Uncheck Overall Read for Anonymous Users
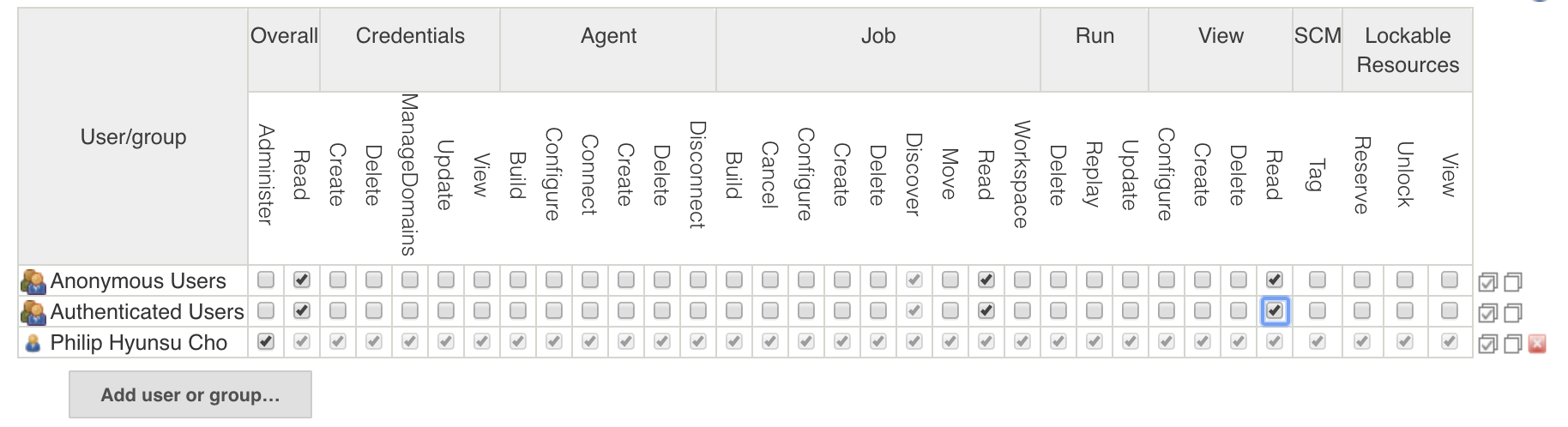The image size is (1568, 427). pyautogui.click(x=301, y=280)
